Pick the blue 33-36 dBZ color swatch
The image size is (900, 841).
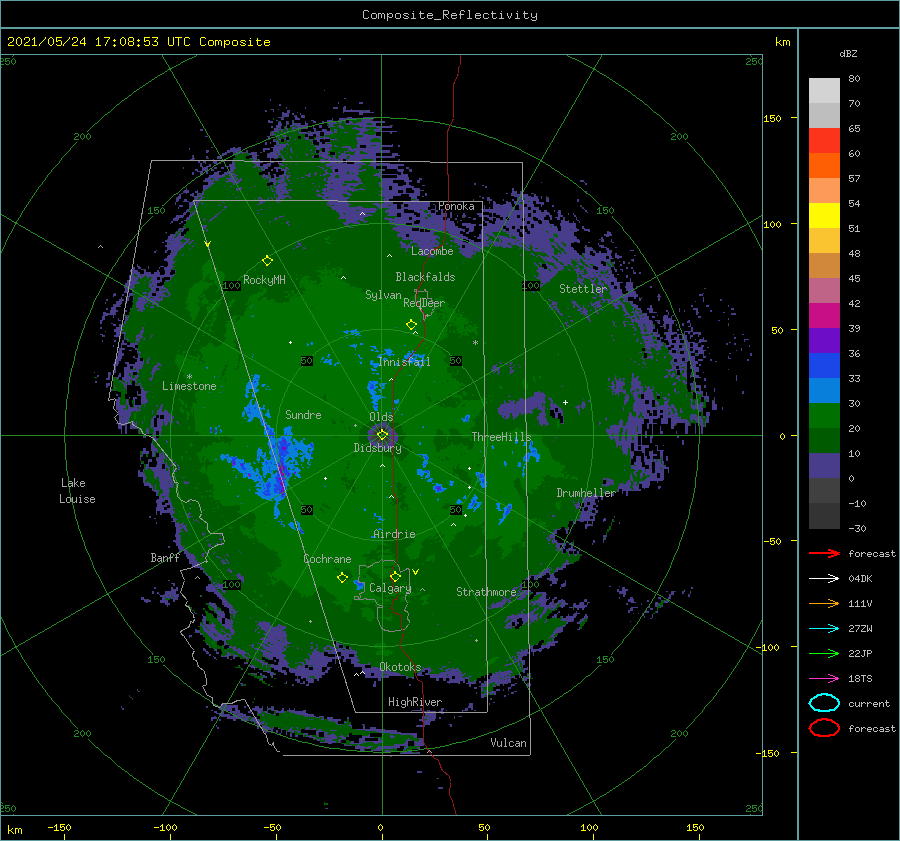[824, 366]
